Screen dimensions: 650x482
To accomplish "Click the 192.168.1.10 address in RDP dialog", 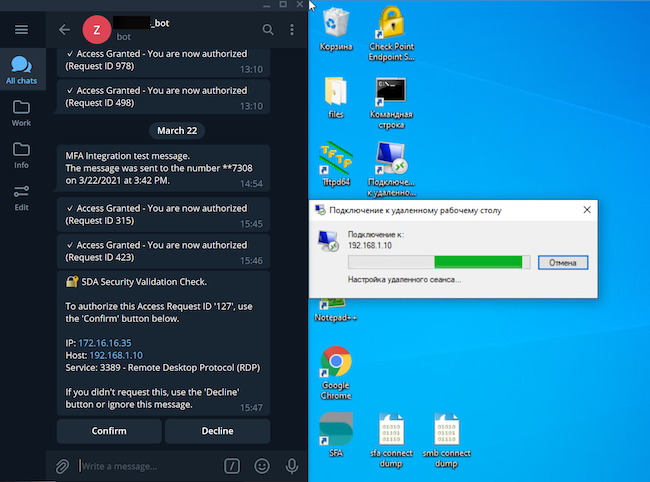I will (369, 245).
